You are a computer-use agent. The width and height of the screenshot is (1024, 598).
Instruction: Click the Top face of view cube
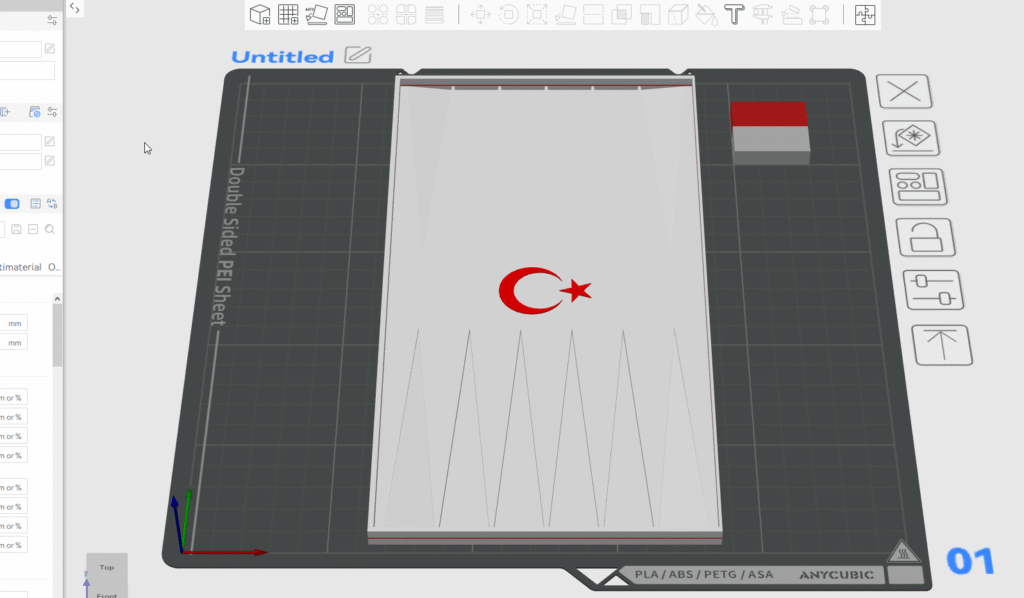(x=106, y=568)
